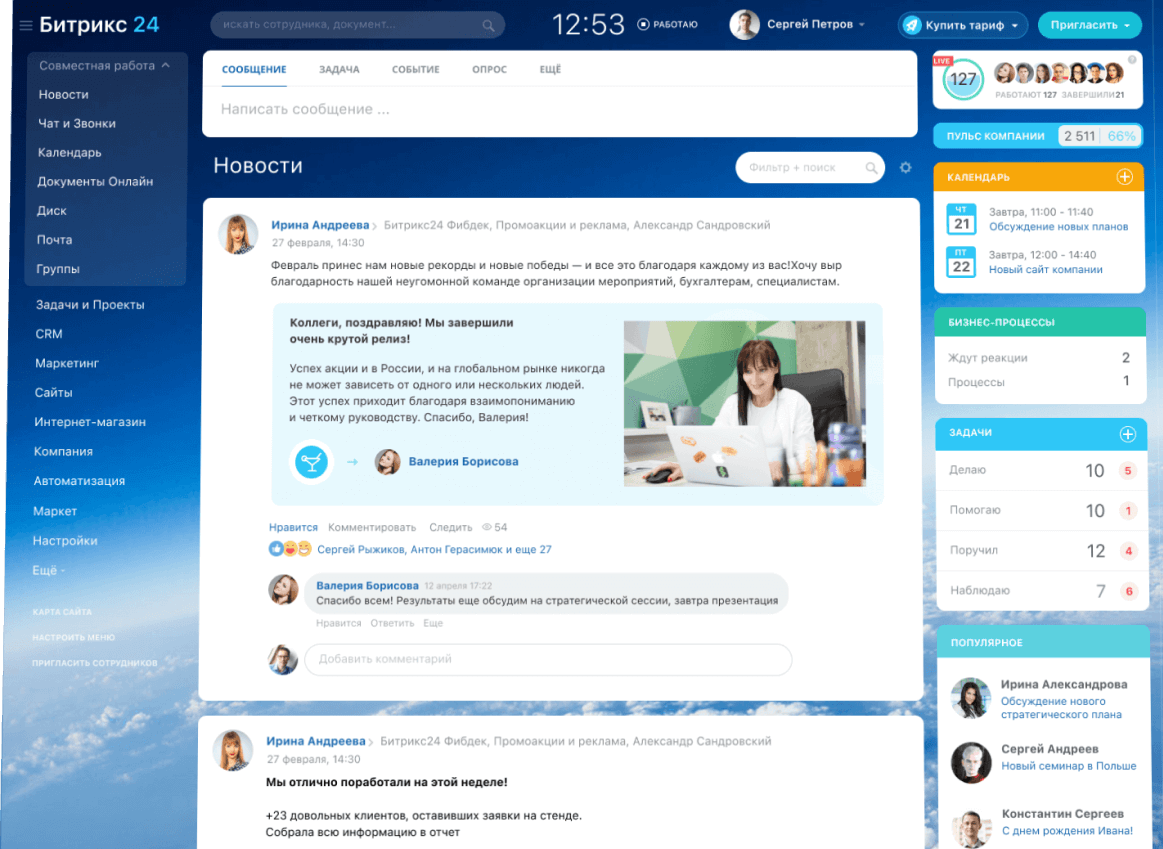Click red badge 4 next to Поручил
The image size is (1163, 849).
(1129, 551)
